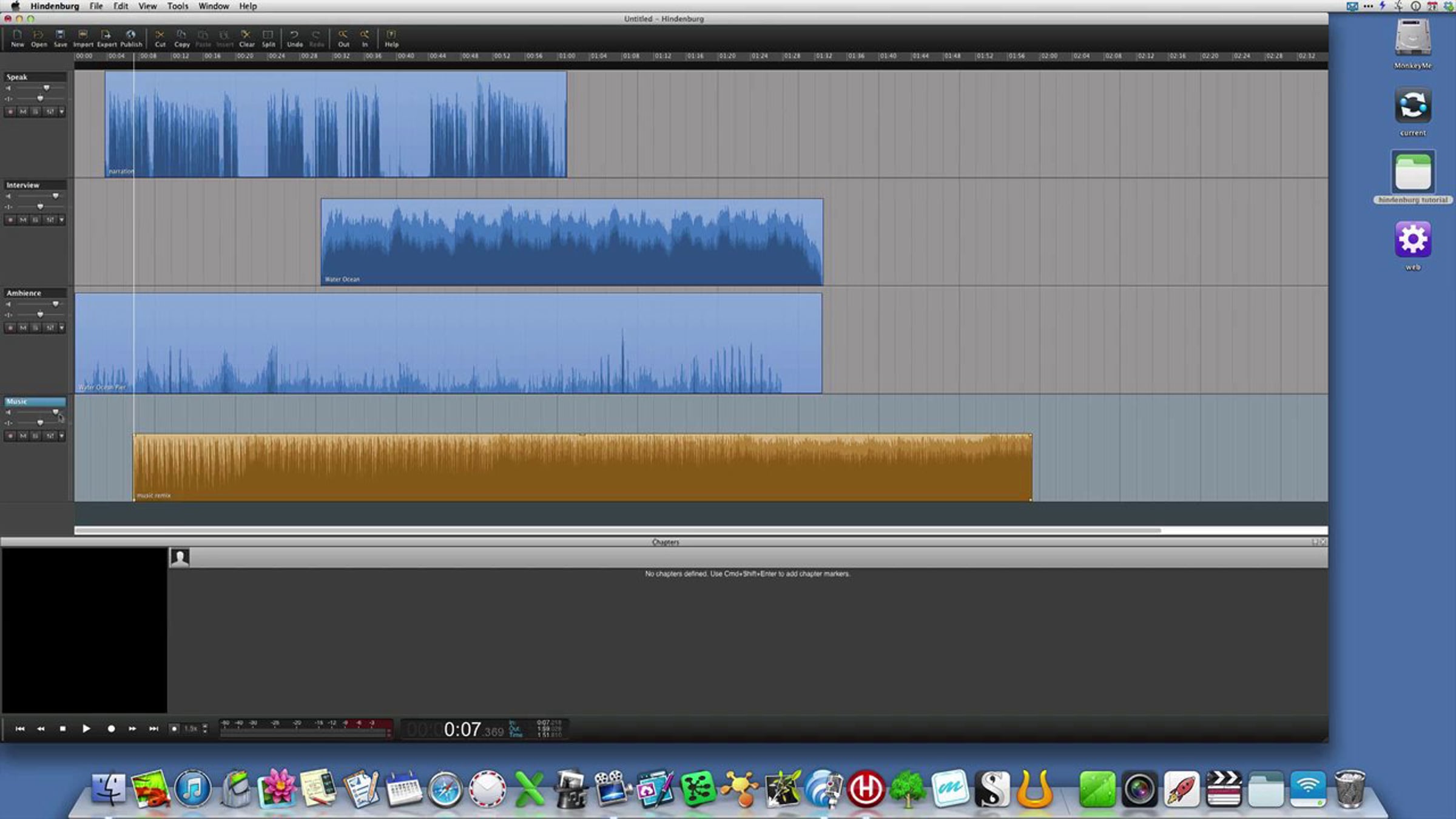Arm record on the Ambience track
The image size is (1456, 819).
[x=10, y=328]
